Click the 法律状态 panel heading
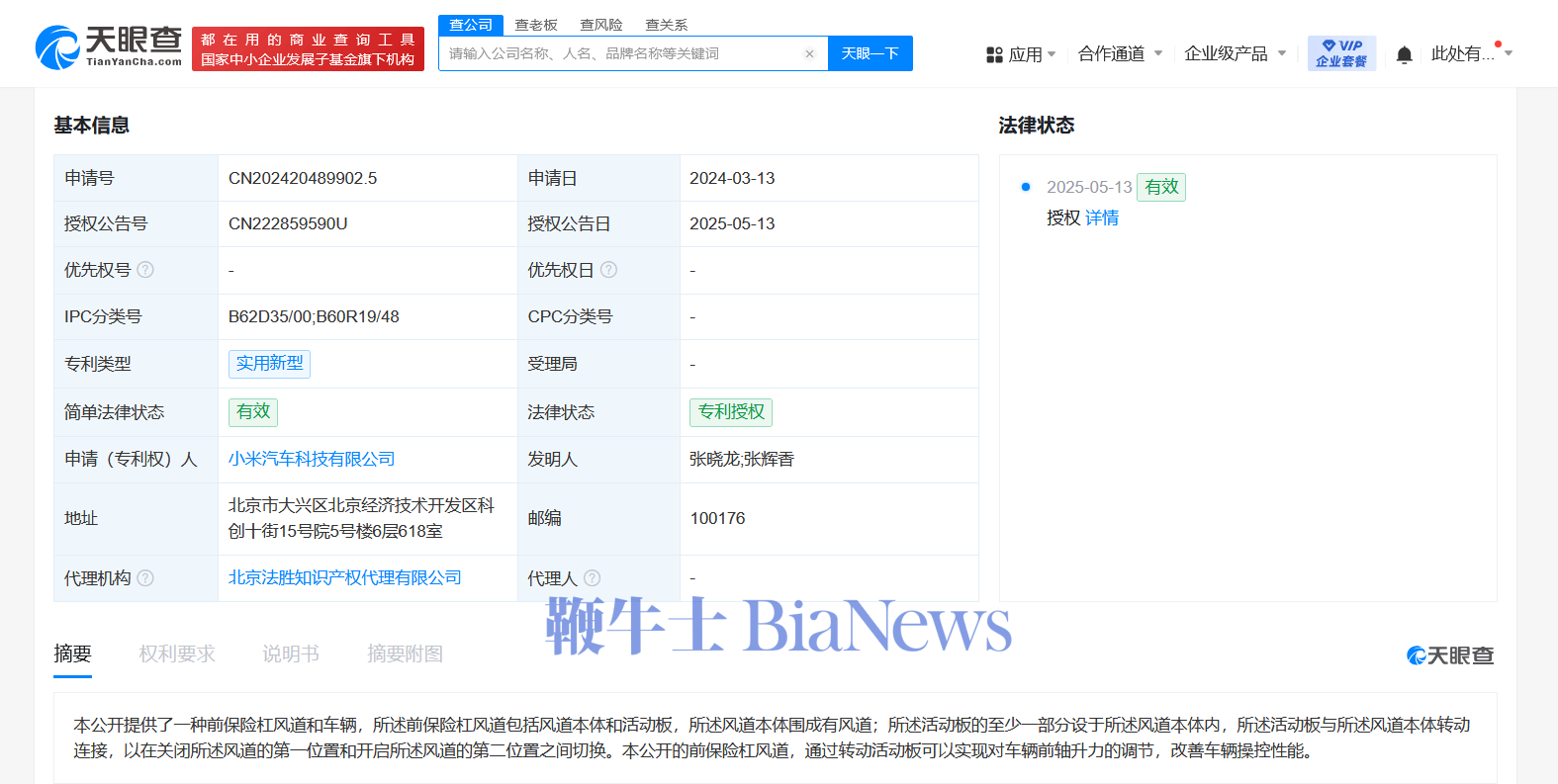Screen dimensions: 1558x784 (1036, 126)
